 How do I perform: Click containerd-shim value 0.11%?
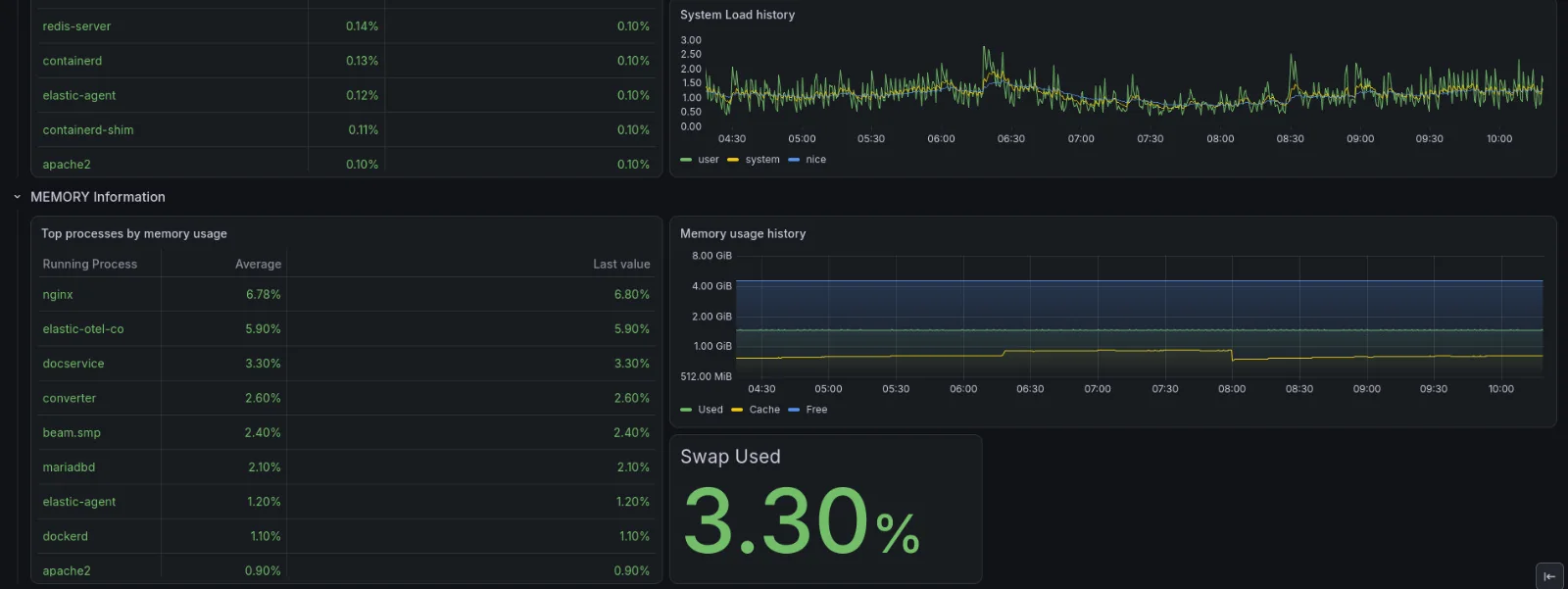363,129
